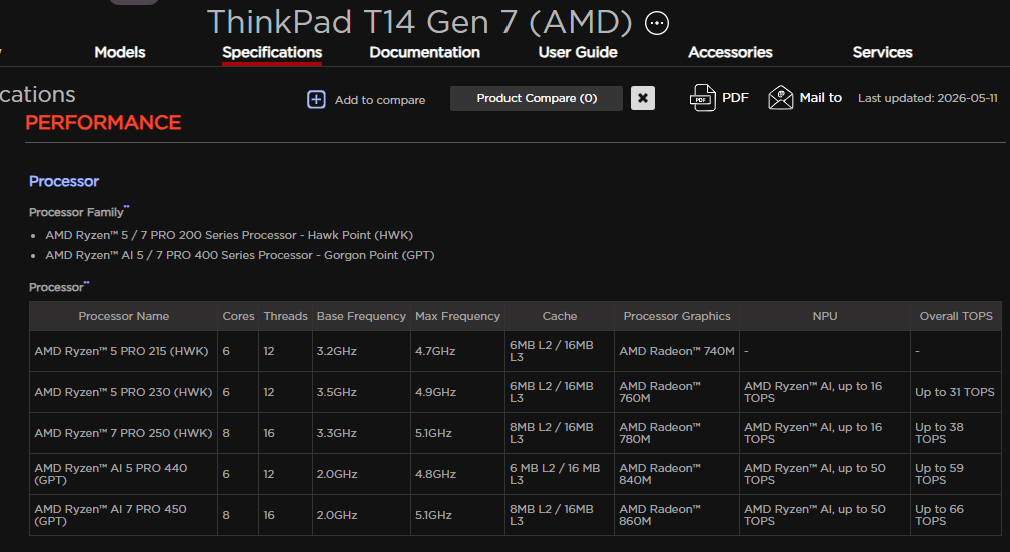Click the Up to 31 TOPS cell
This screenshot has width=1010, height=552.
point(956,392)
